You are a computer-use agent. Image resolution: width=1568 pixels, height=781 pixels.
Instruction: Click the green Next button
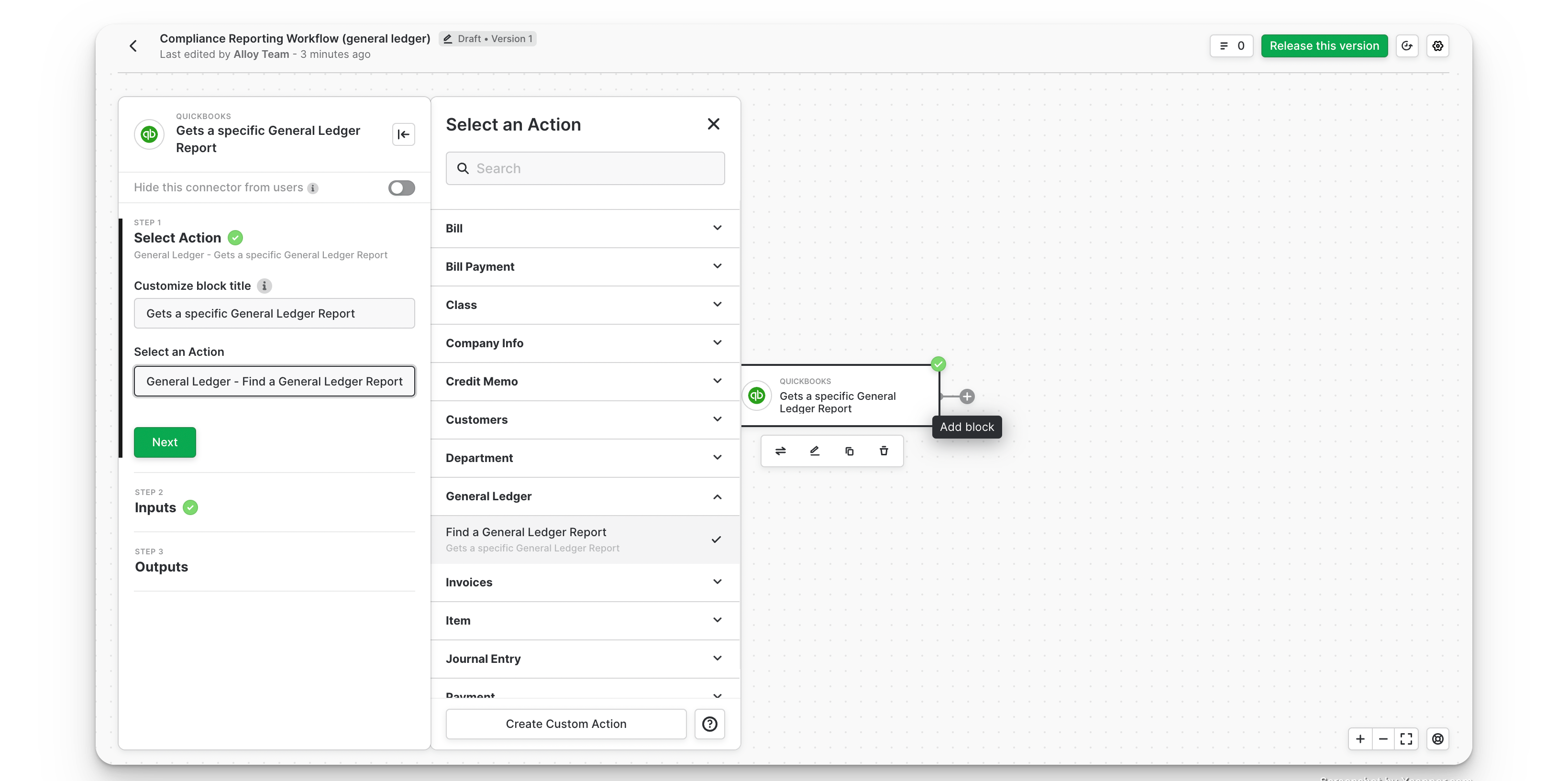pyautogui.click(x=165, y=442)
